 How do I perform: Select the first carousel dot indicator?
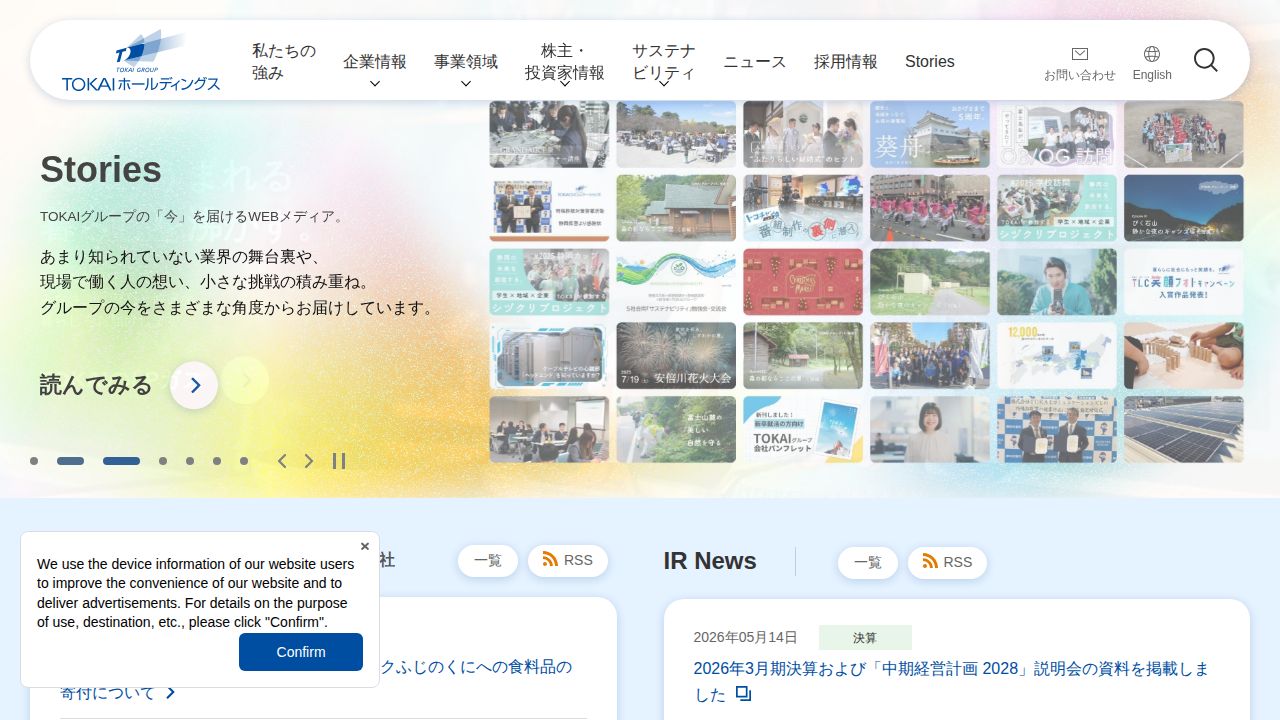(34, 461)
